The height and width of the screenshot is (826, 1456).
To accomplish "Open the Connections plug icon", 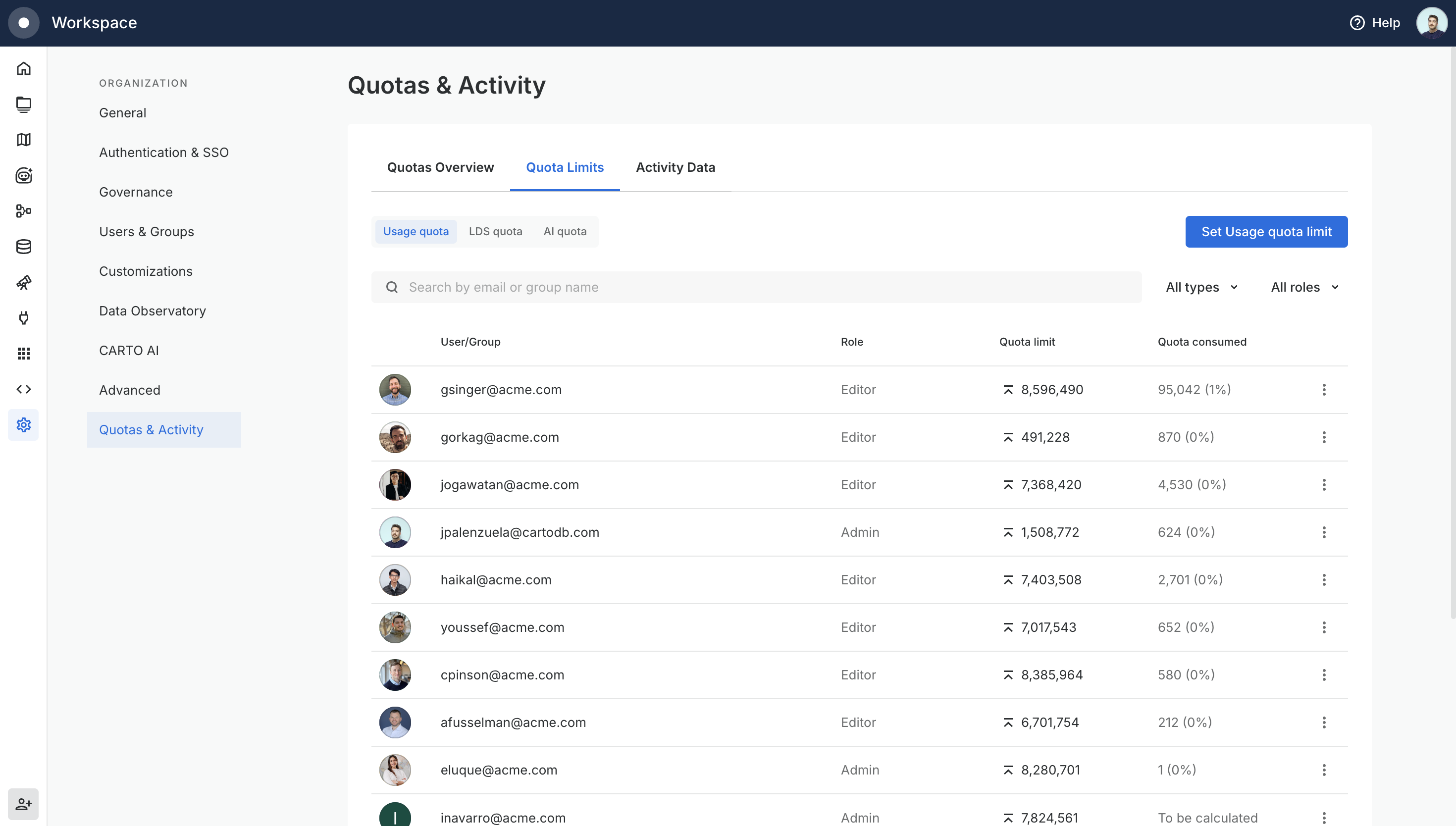I will coord(23,318).
